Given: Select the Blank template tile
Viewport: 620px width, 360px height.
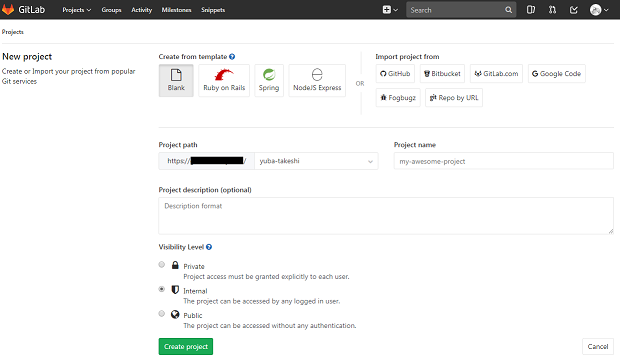Looking at the screenshot, I should (176, 80).
